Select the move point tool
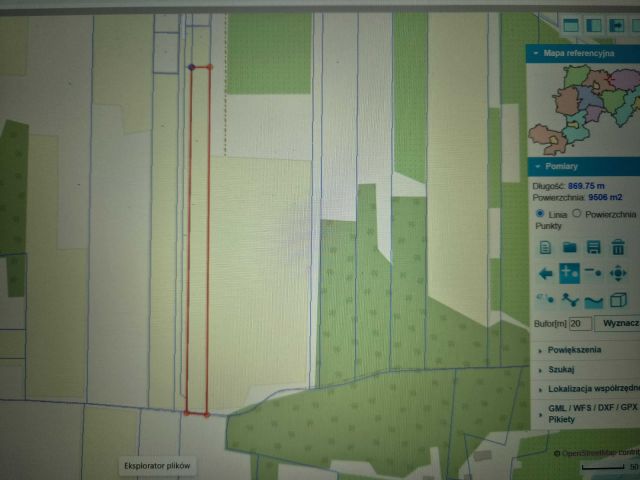This screenshot has height=480, width=640. pyautogui.click(x=618, y=273)
